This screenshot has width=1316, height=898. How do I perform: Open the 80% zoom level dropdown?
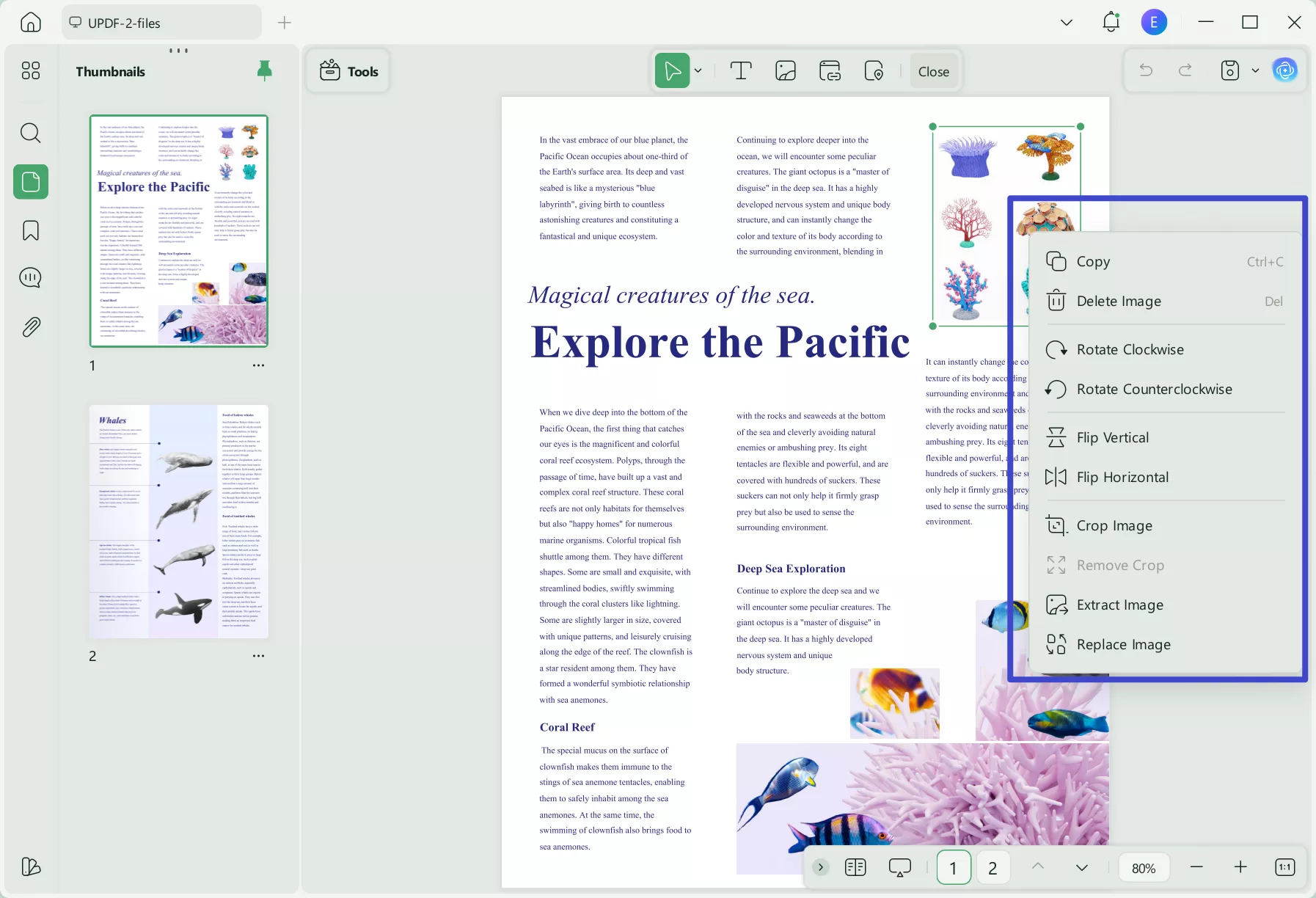(1143, 868)
